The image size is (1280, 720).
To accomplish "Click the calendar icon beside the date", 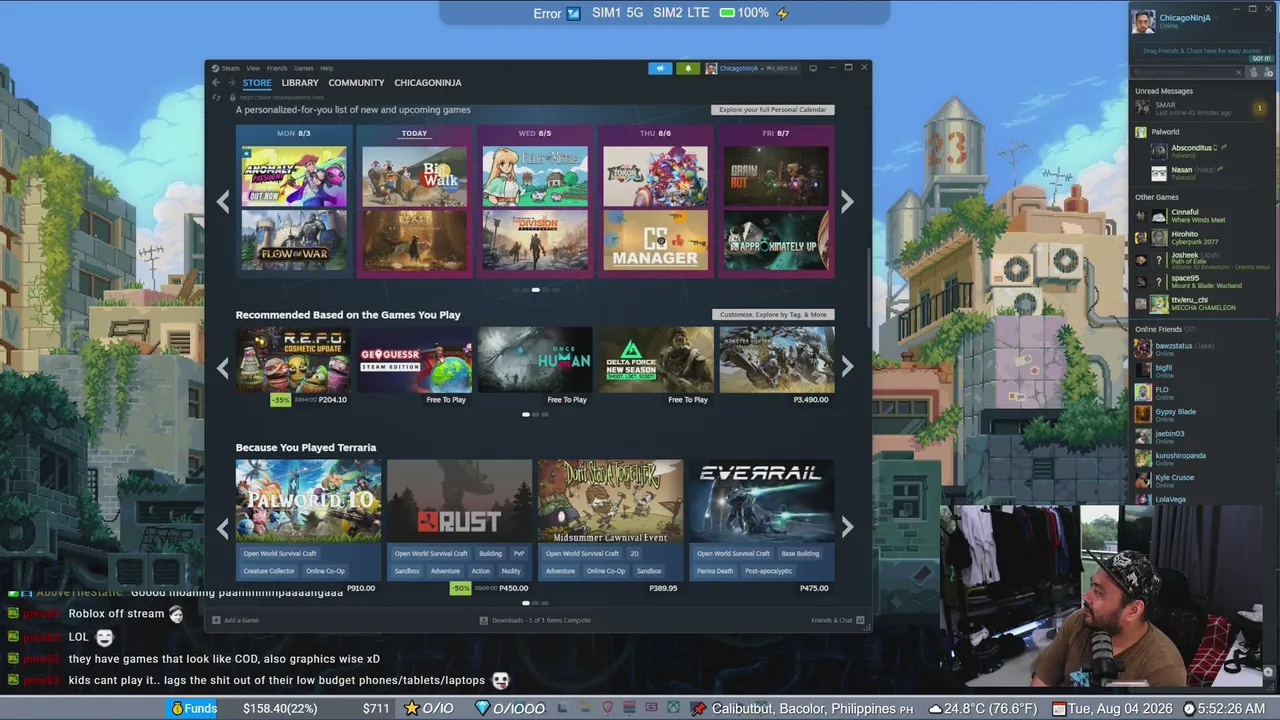I will (x=1058, y=708).
